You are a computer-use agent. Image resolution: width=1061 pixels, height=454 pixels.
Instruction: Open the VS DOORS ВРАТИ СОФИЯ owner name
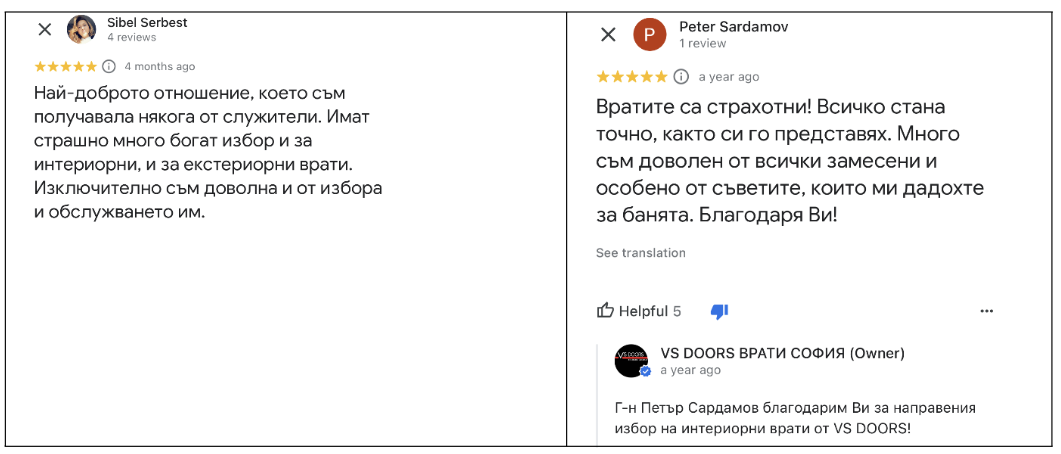click(782, 353)
